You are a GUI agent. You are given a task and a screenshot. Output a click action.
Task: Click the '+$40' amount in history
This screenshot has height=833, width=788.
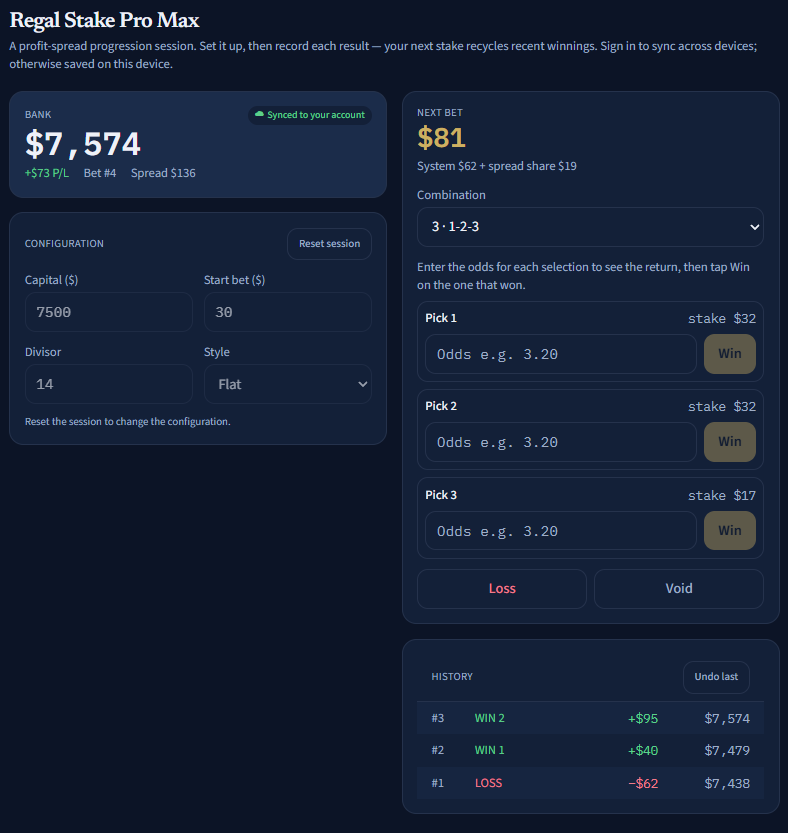tap(643, 751)
